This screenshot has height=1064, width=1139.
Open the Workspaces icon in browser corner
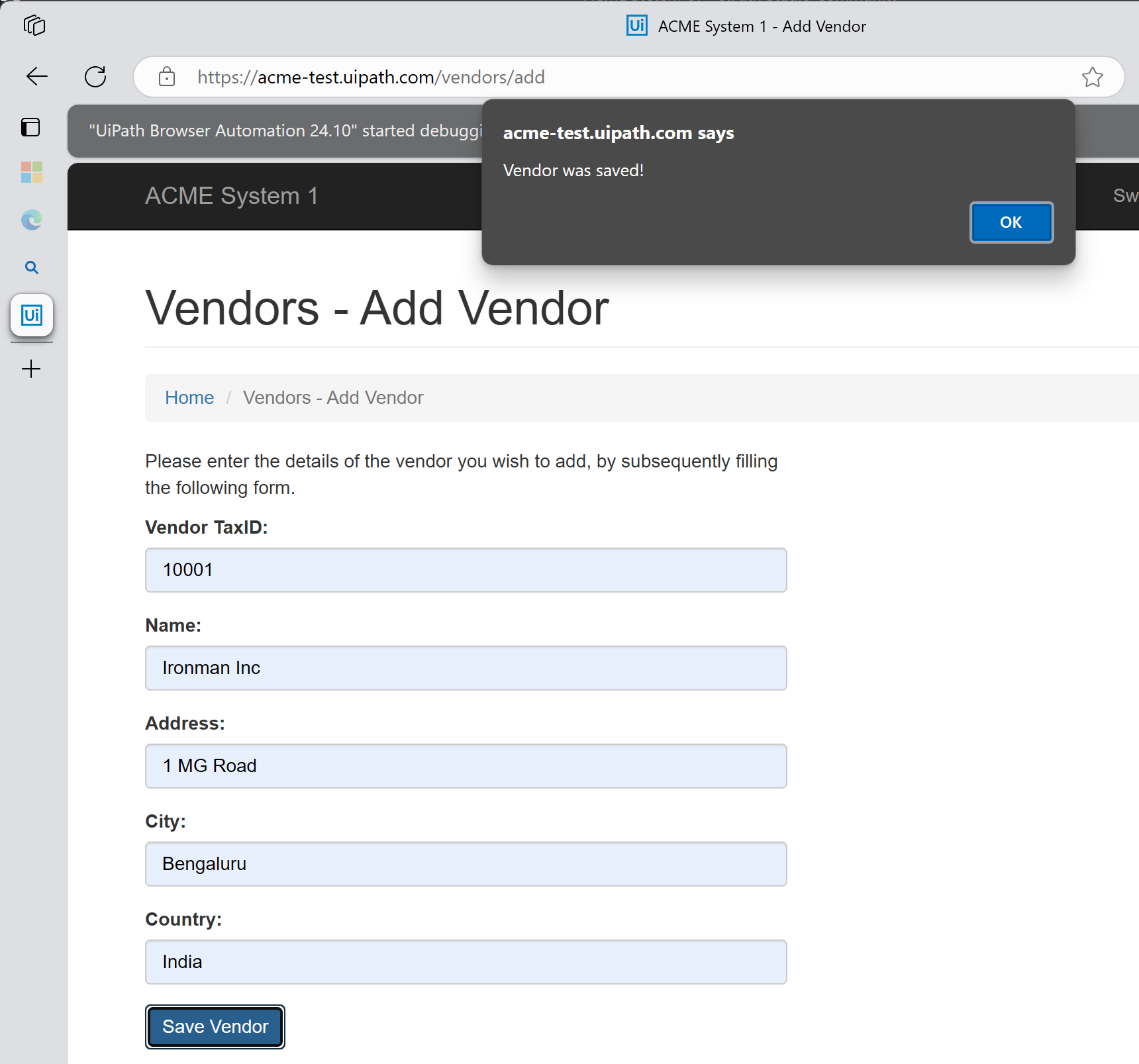(34, 26)
